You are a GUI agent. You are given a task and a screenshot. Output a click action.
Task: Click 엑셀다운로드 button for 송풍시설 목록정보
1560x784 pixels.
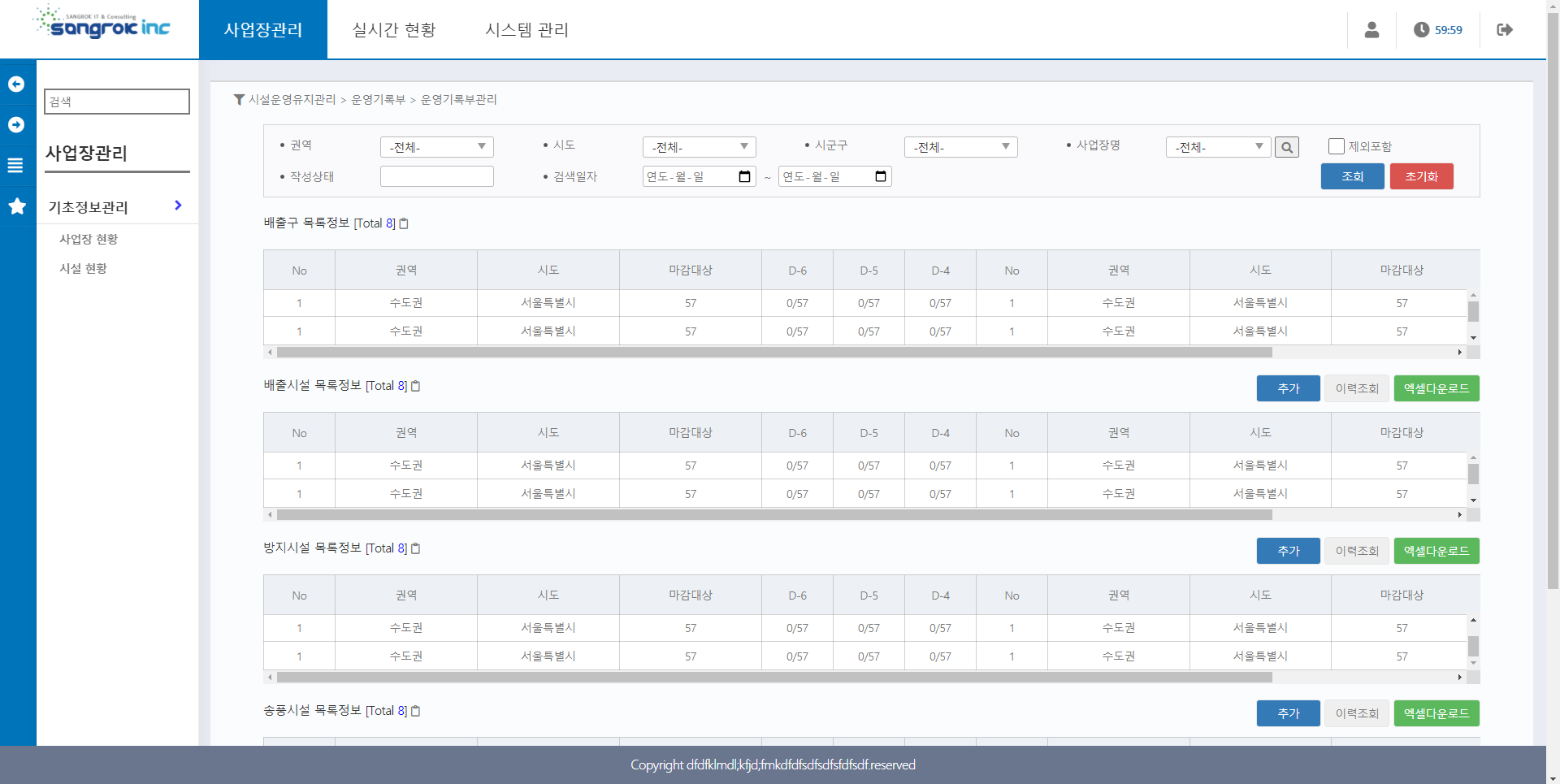1436,713
